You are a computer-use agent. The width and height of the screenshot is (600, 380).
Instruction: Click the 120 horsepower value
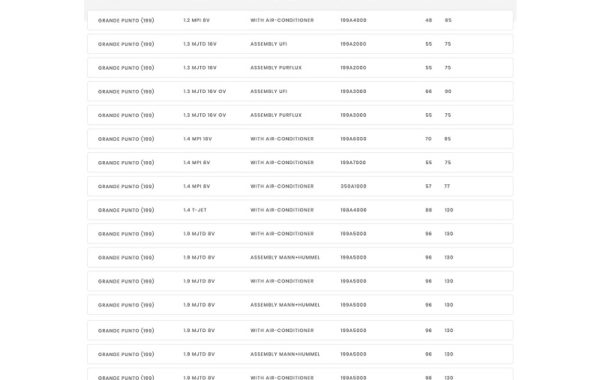448,210
